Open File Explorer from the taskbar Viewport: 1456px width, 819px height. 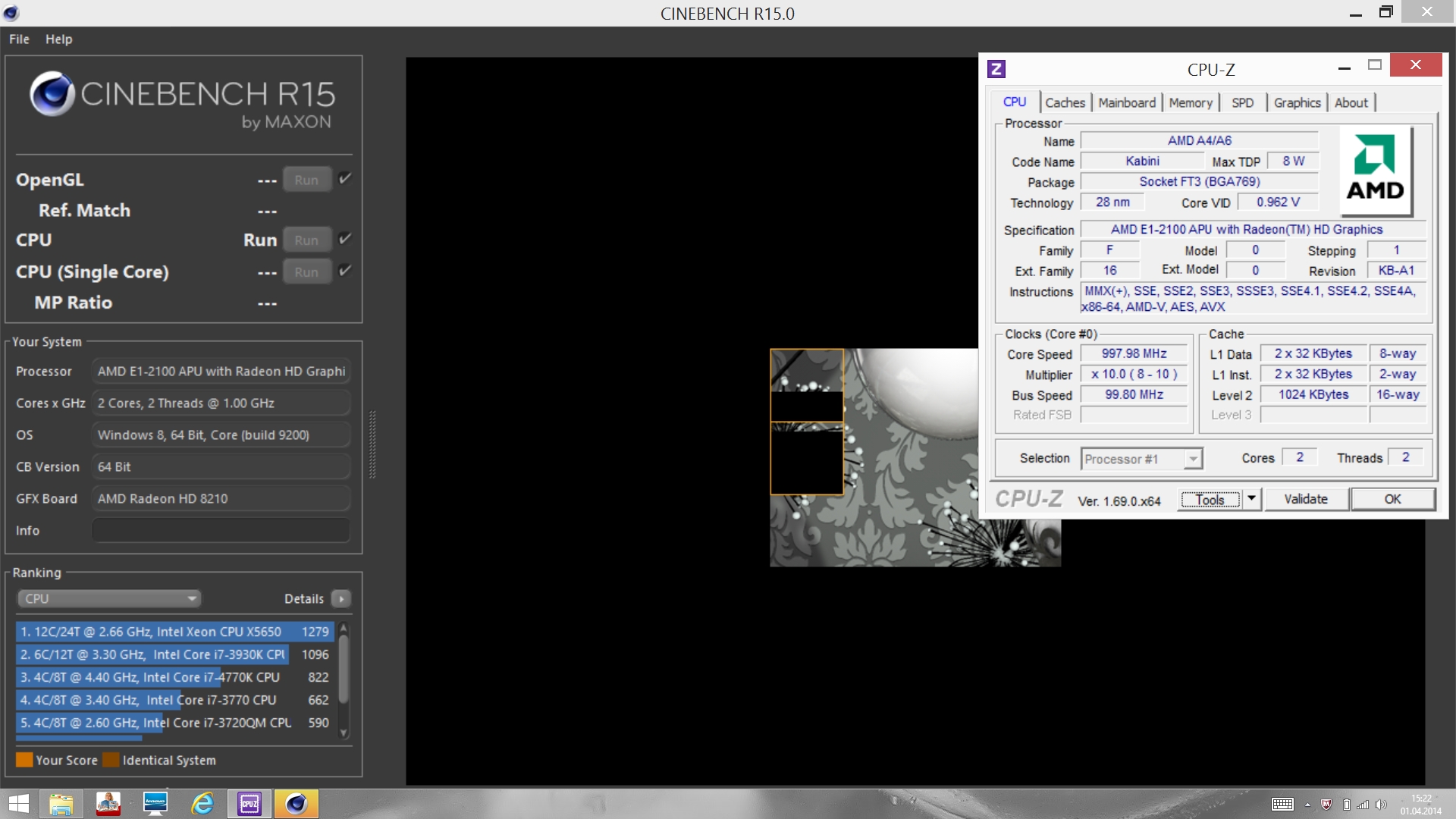tap(61, 804)
